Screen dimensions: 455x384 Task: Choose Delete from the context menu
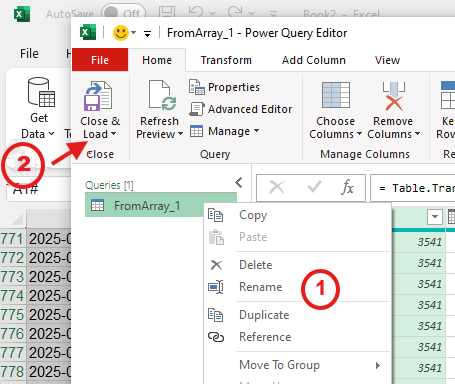click(x=297, y=265)
